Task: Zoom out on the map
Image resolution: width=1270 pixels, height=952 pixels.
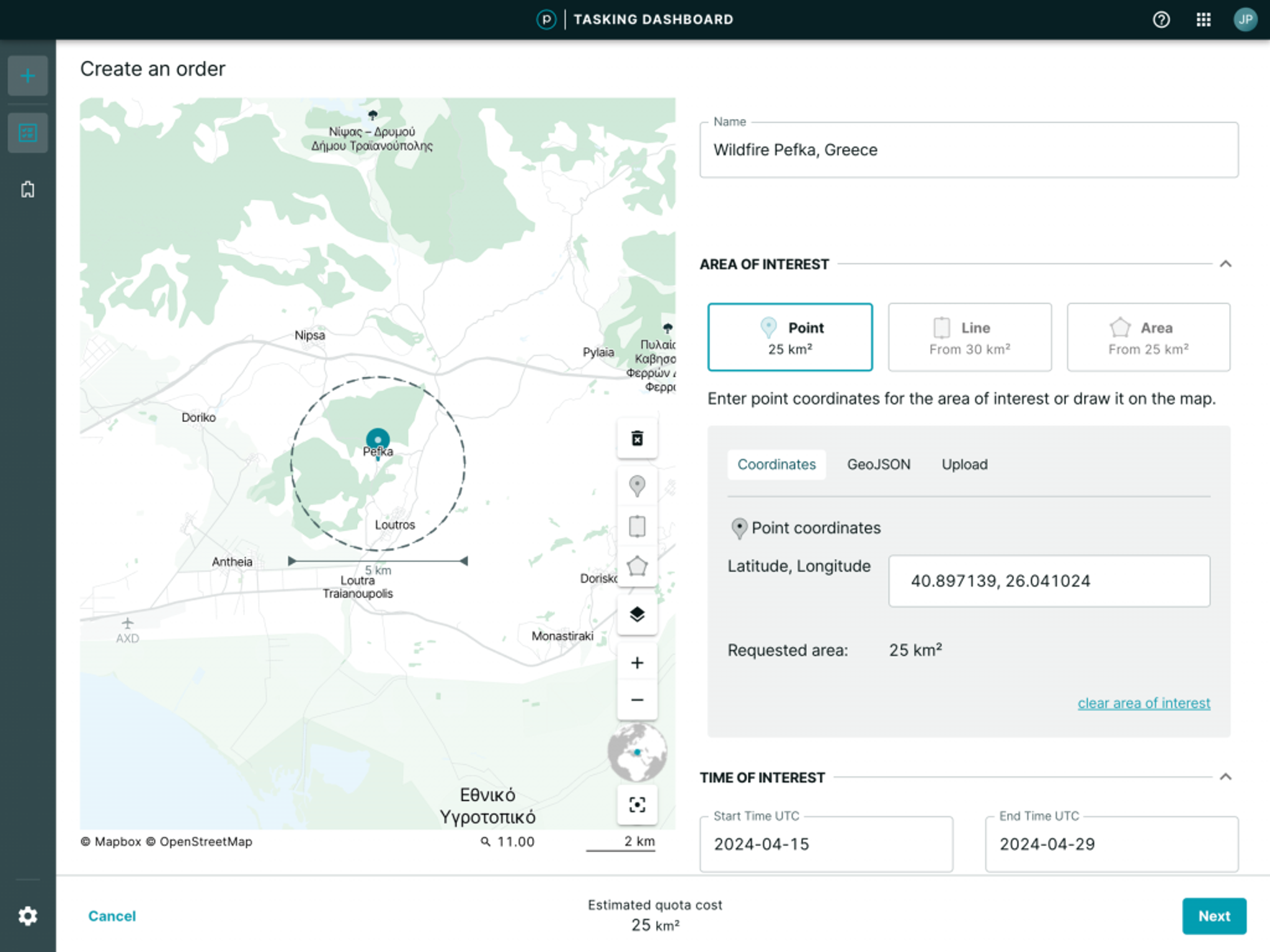Action: 637,700
